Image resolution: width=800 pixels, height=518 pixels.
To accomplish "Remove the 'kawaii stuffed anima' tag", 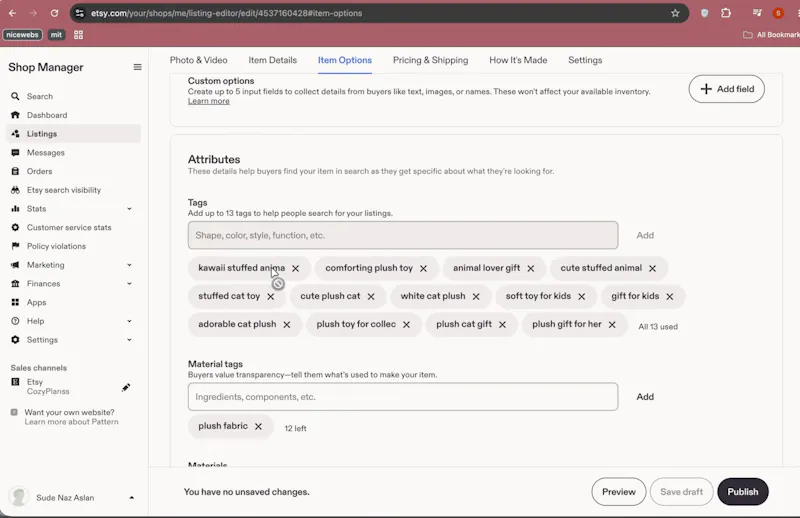I will [295, 268].
